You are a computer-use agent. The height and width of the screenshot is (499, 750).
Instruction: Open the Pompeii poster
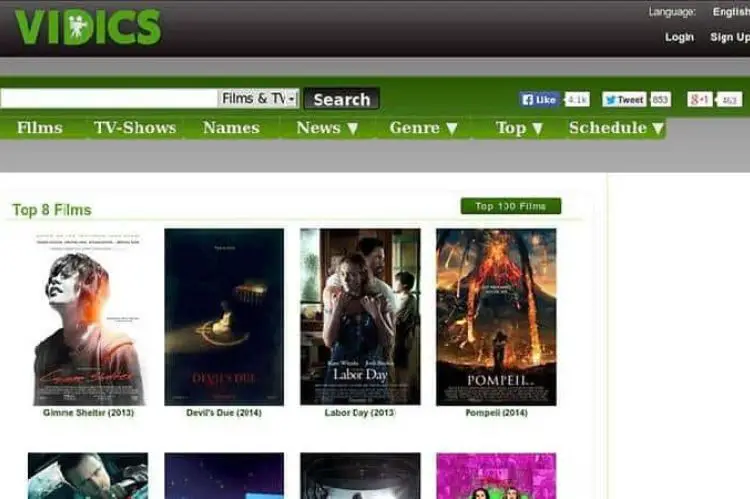click(x=496, y=317)
